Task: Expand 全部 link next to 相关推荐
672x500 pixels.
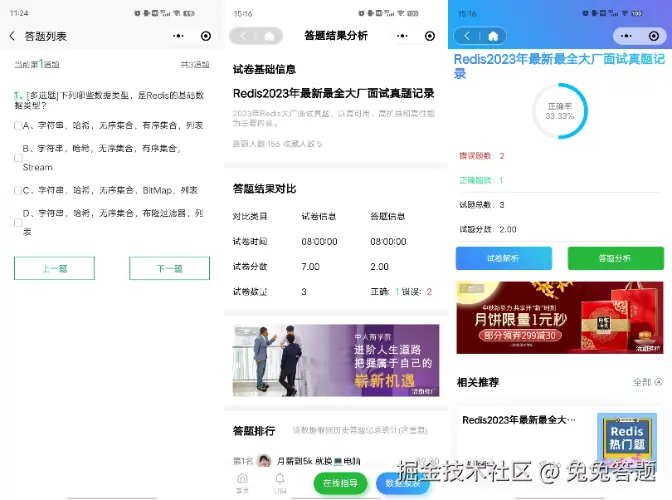Action: 648,382
